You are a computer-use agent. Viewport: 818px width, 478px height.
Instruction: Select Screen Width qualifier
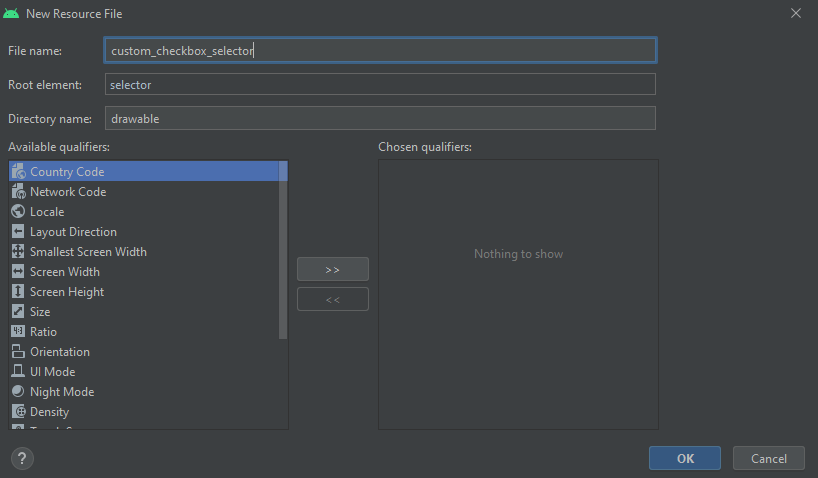[144, 271]
